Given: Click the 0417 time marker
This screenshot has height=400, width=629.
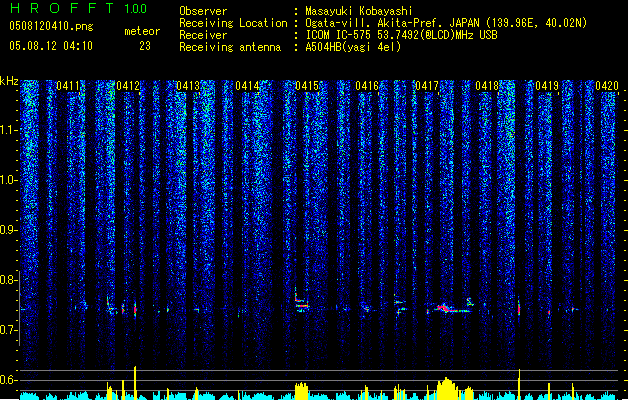Looking at the screenshot, I should [x=427, y=86].
